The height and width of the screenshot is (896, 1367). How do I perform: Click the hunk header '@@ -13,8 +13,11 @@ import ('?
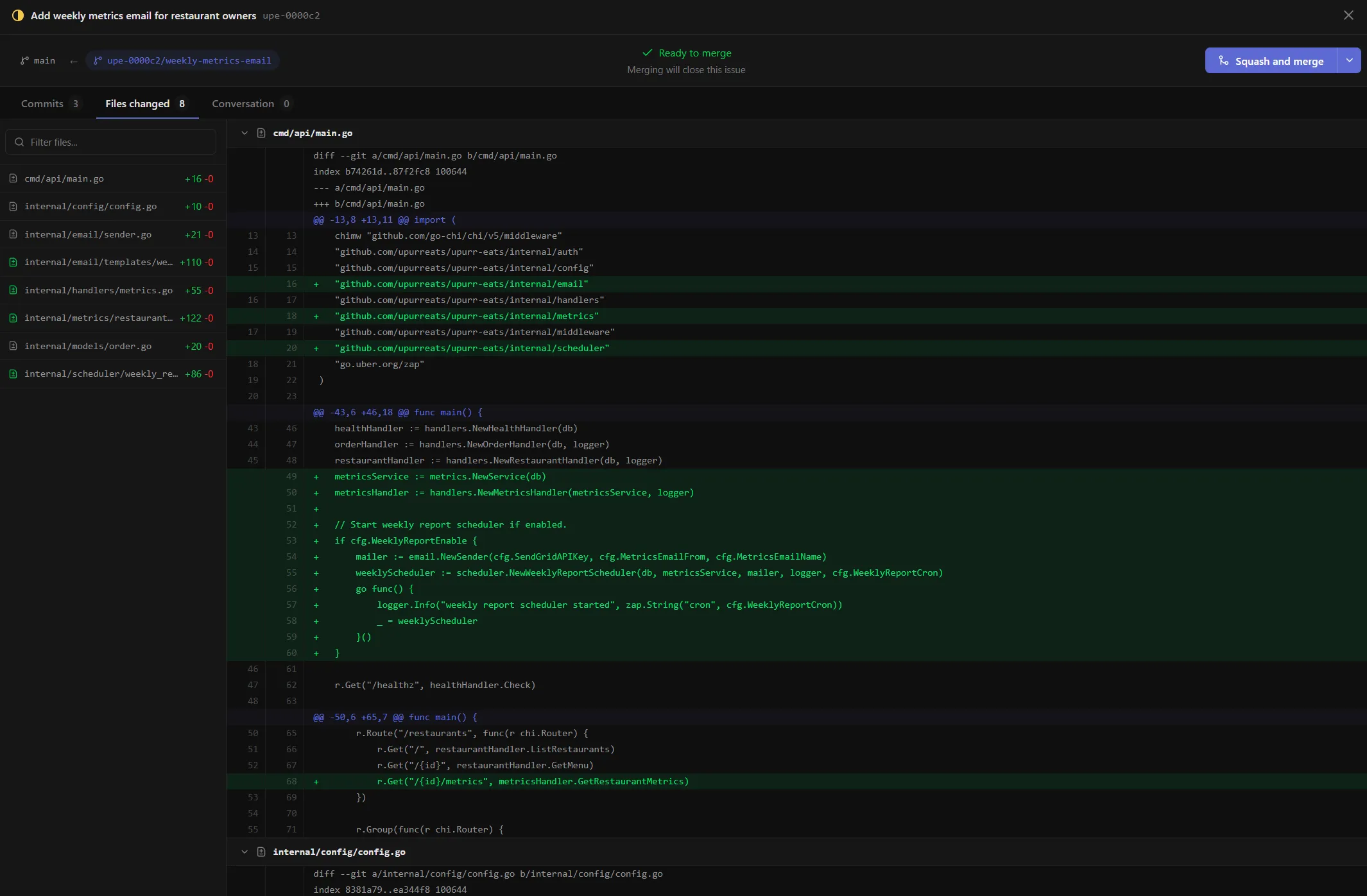point(796,220)
